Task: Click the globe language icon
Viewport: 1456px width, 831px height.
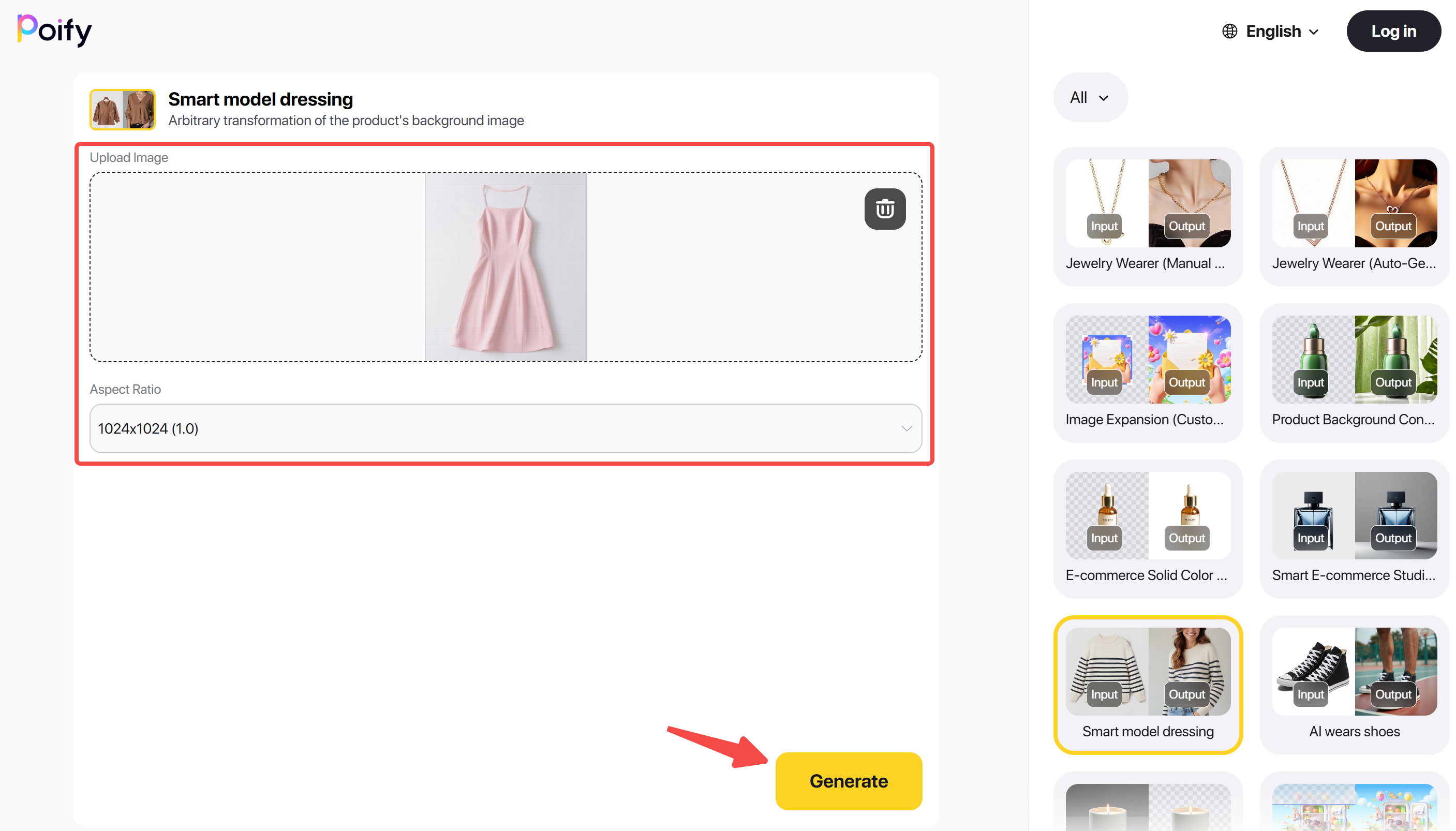Action: click(1229, 32)
